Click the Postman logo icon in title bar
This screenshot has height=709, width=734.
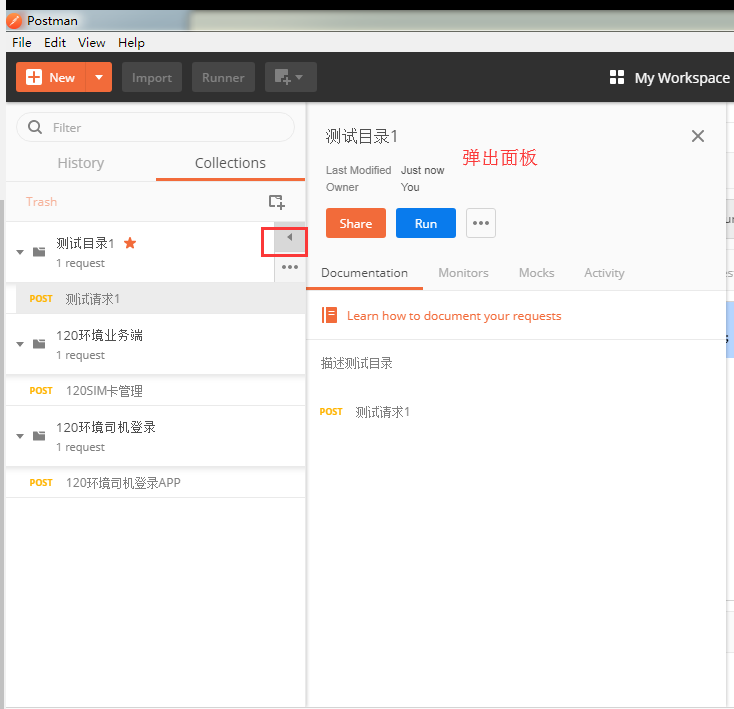[14, 21]
